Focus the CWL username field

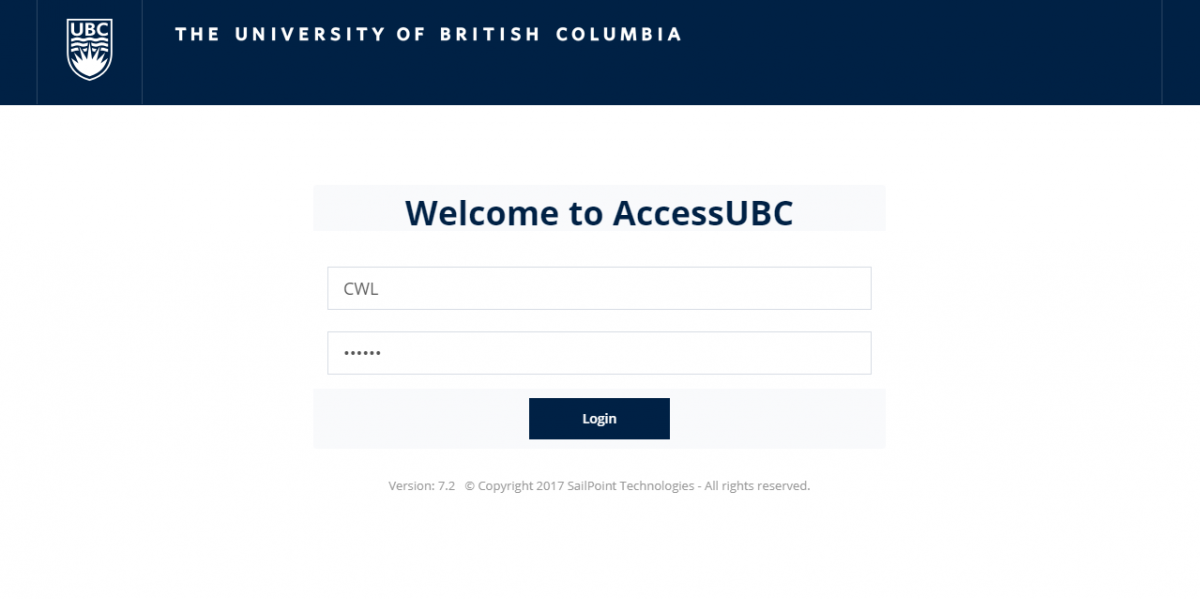[599, 288]
